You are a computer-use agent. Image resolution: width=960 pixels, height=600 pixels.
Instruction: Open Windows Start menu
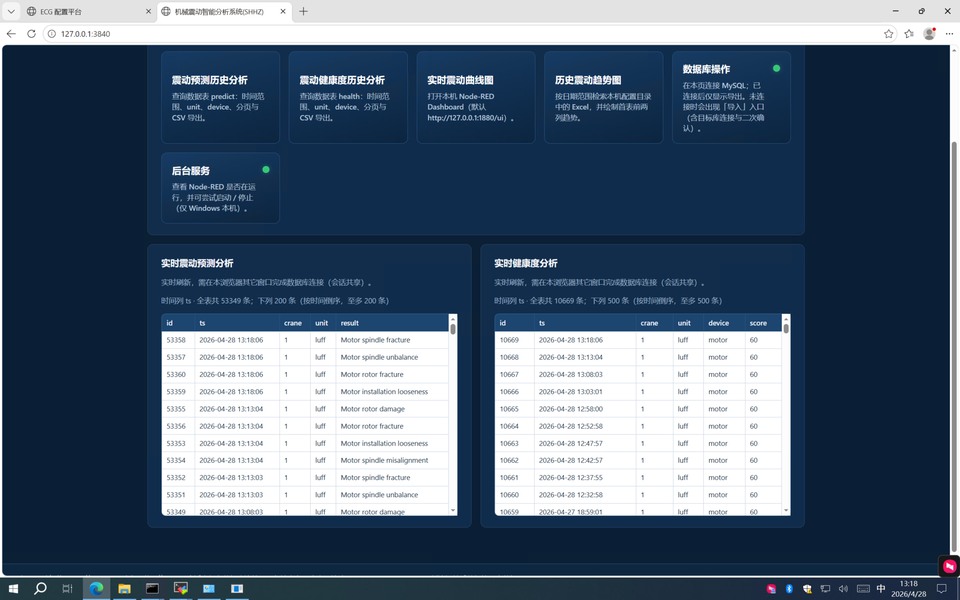click(12, 588)
